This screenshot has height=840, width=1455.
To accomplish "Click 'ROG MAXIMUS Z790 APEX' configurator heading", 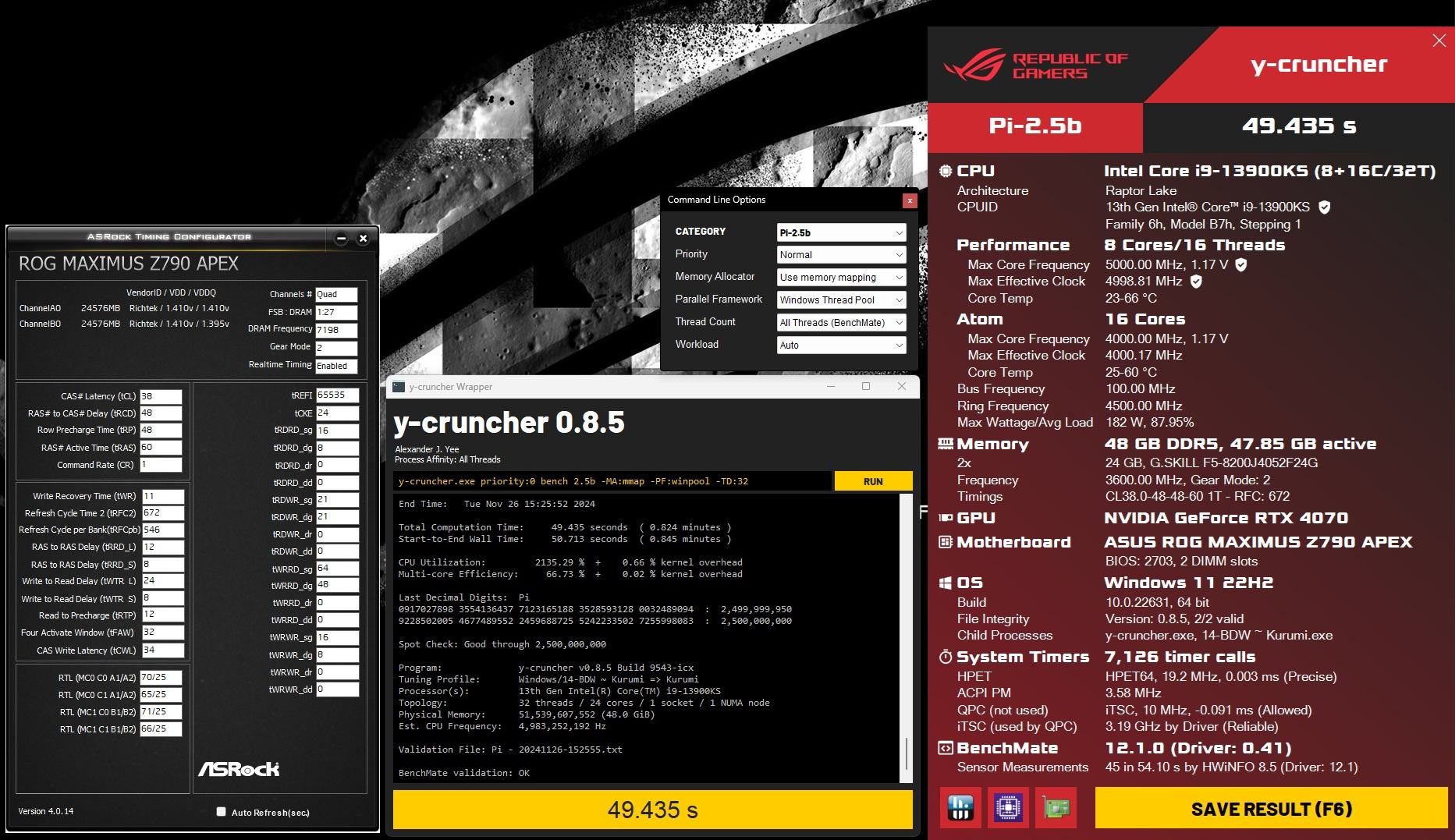I will 129,264.
